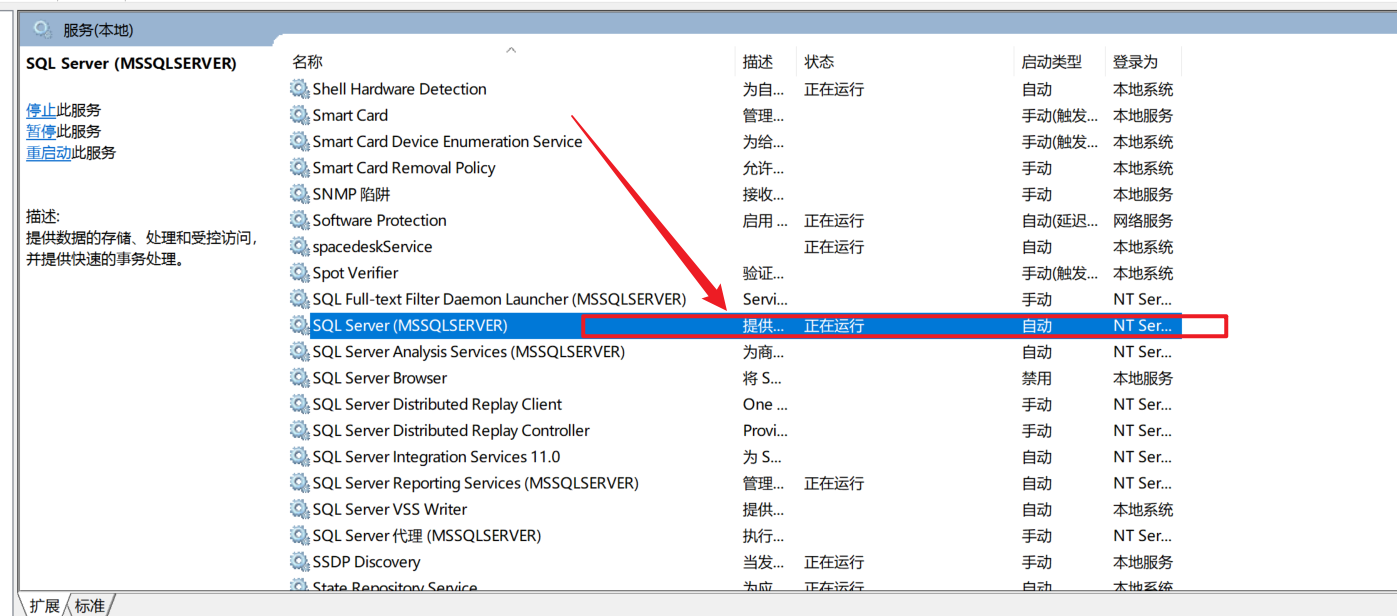Viewport: 1397px width, 616px height.
Task: Sort by the 状态 column header
Action: [819, 62]
